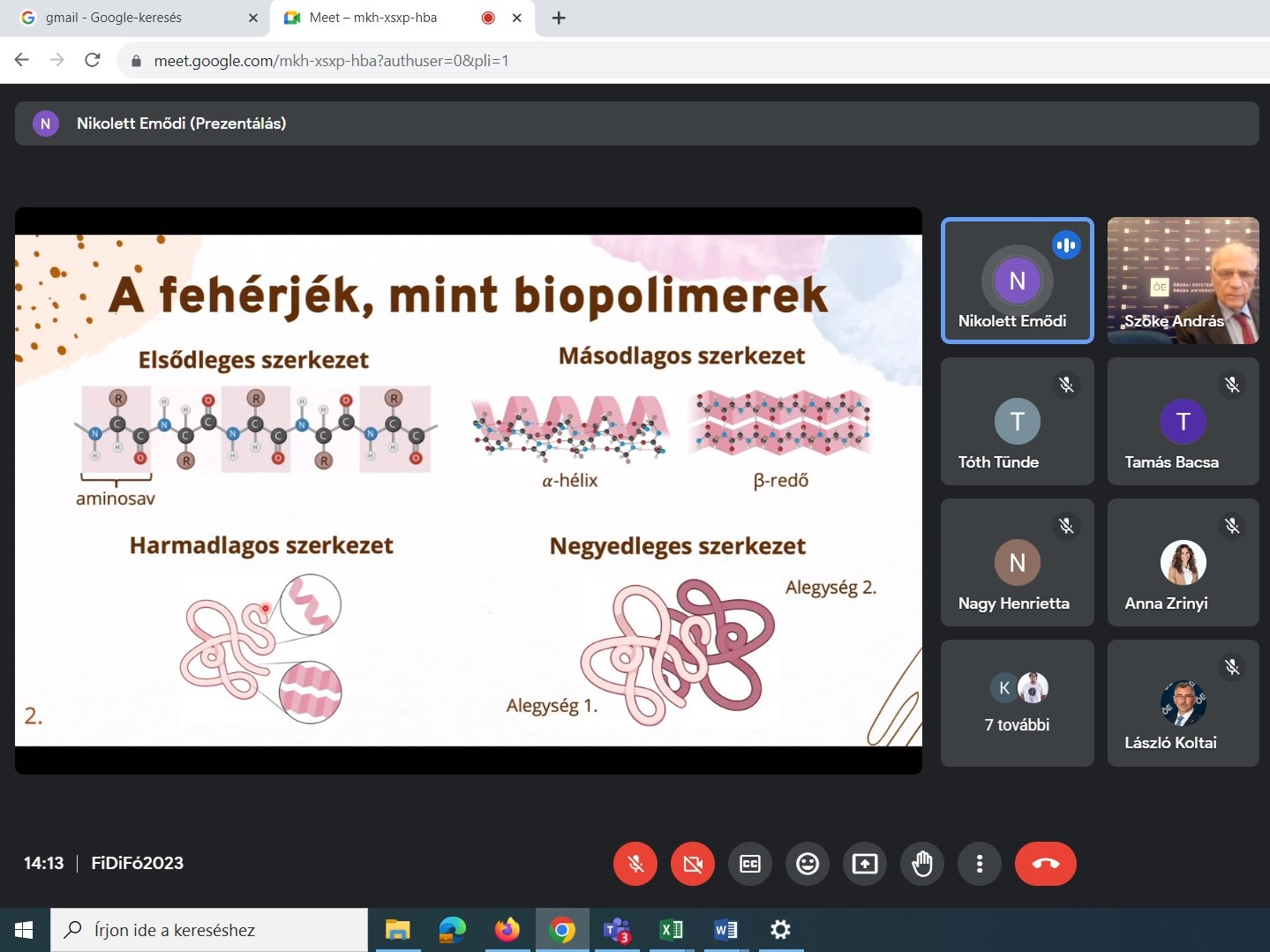
Task: Click Nikolett Emődi participant tile
Action: tap(1017, 281)
